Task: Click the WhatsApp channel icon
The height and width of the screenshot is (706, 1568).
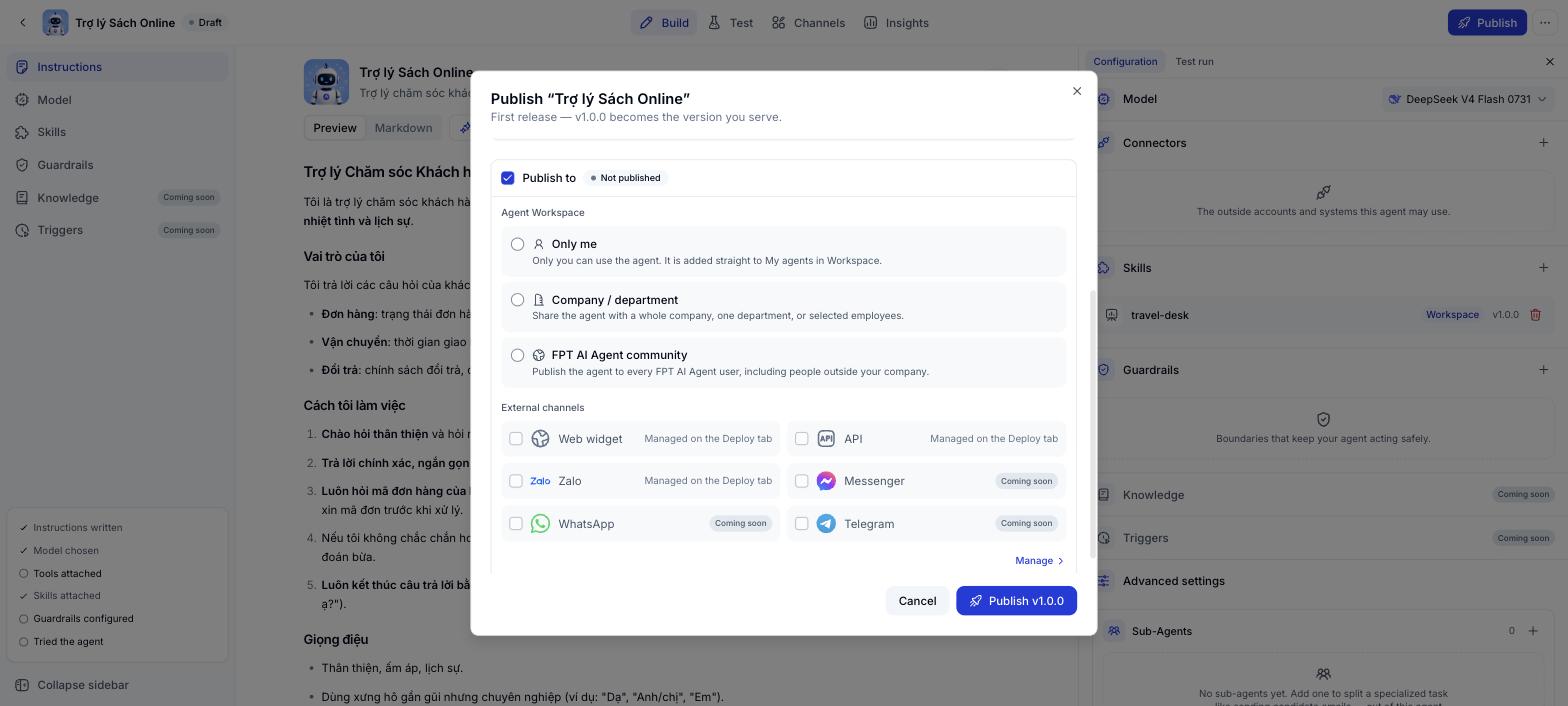Action: coord(540,524)
